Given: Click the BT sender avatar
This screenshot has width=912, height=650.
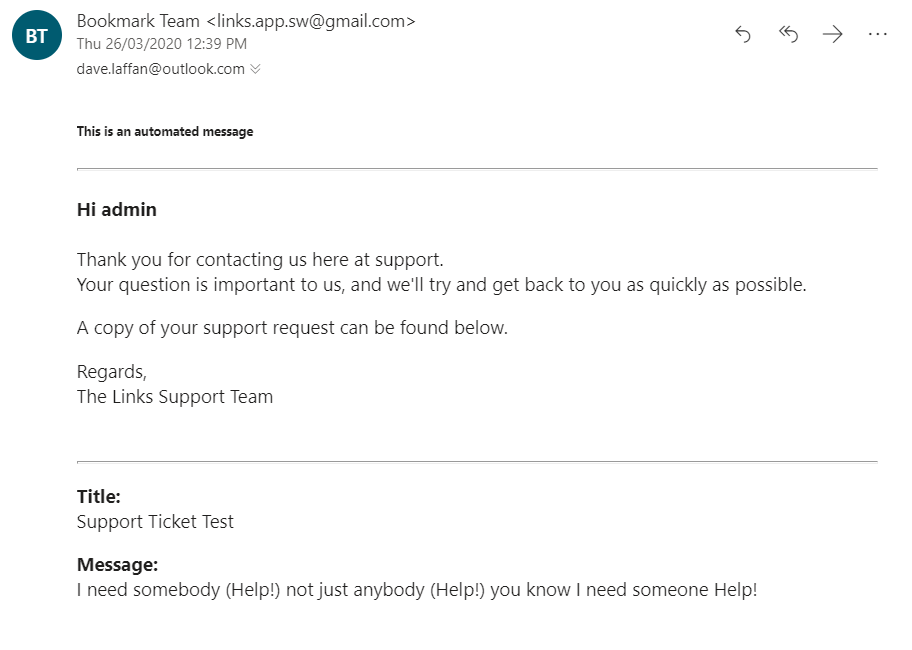Looking at the screenshot, I should coord(37,37).
